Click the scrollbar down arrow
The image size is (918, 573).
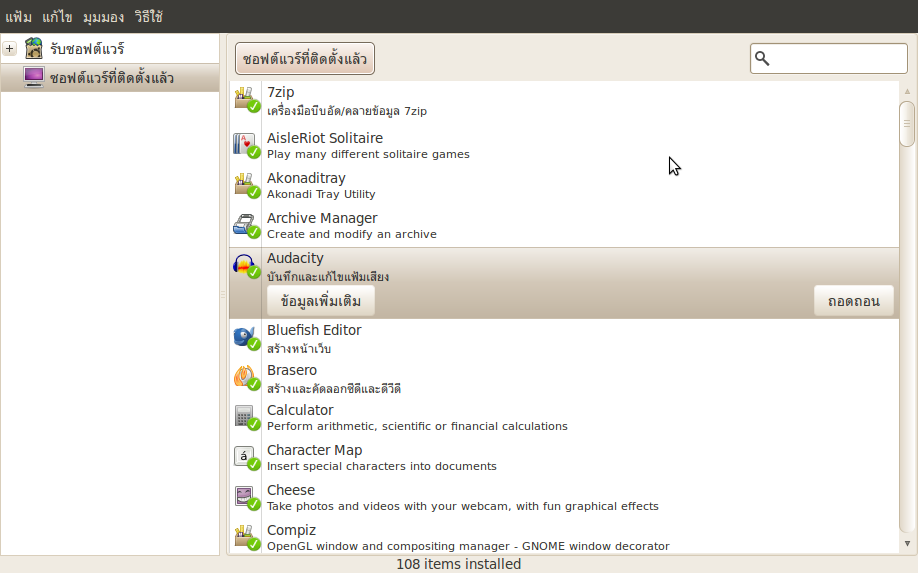(x=907, y=544)
